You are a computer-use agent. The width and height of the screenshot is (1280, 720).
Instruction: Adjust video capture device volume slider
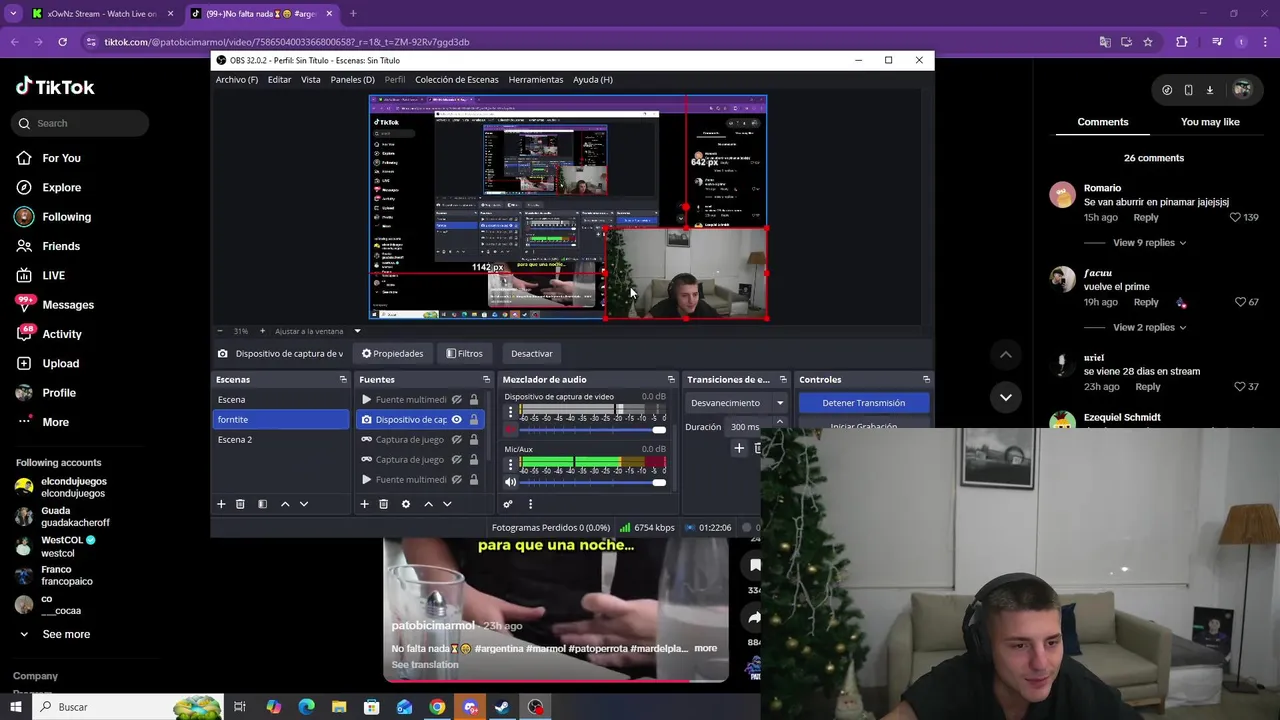click(593, 431)
